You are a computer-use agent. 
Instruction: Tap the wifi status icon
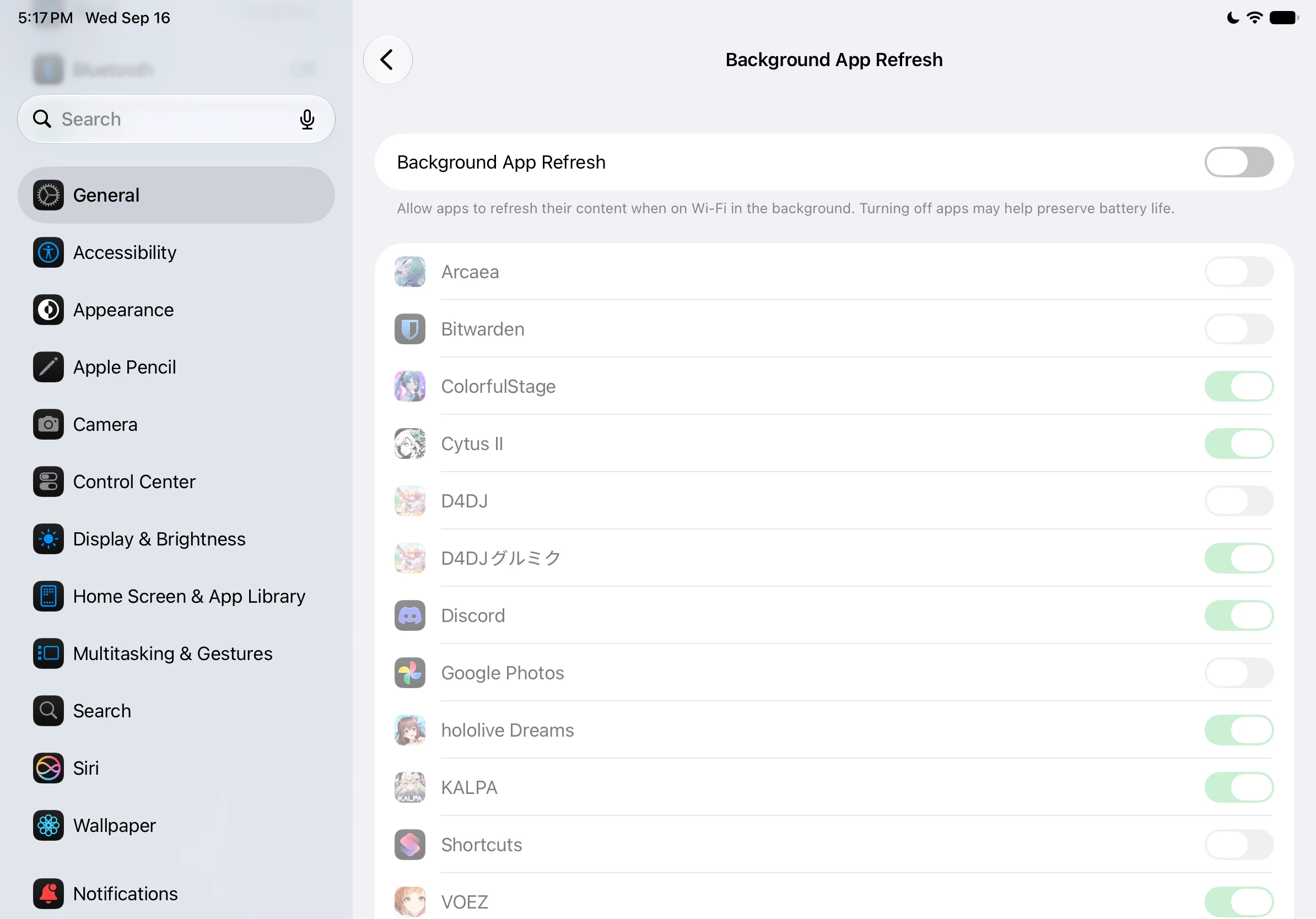[1254, 18]
